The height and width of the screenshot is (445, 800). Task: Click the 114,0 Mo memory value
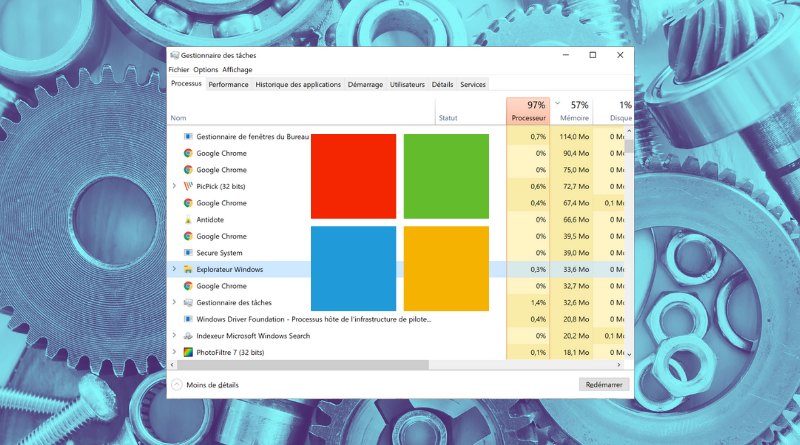click(574, 137)
